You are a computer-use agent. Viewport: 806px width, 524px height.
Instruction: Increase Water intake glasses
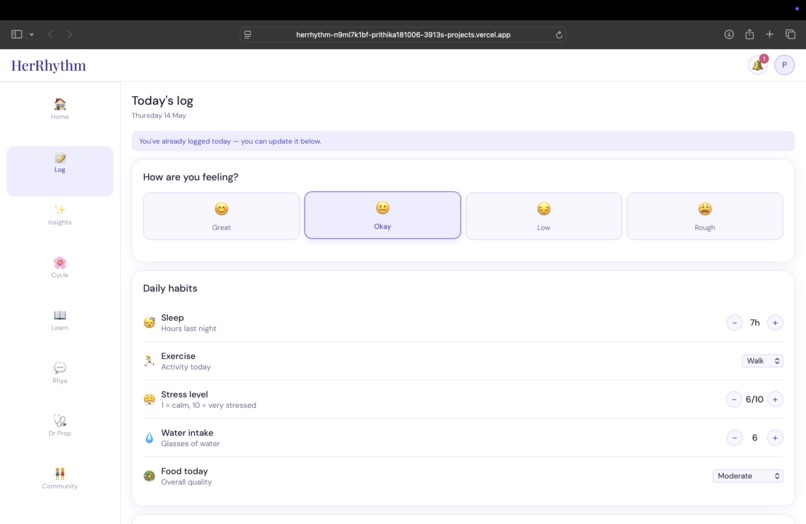tap(775, 438)
